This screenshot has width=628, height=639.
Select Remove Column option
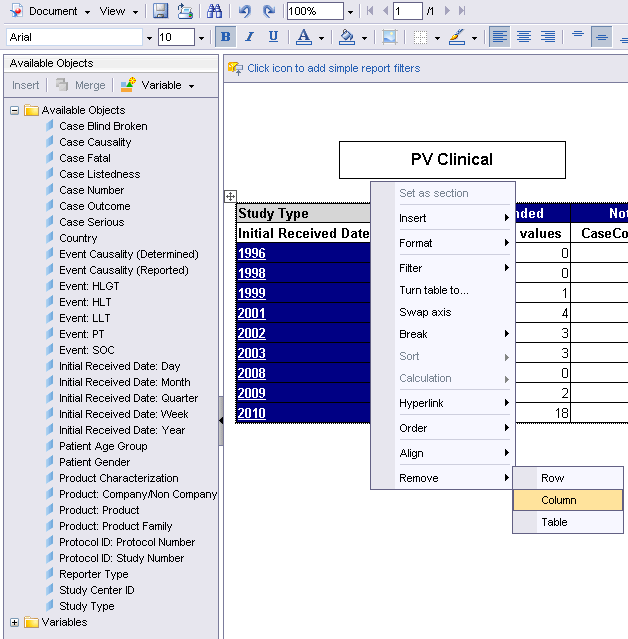[x=568, y=500]
